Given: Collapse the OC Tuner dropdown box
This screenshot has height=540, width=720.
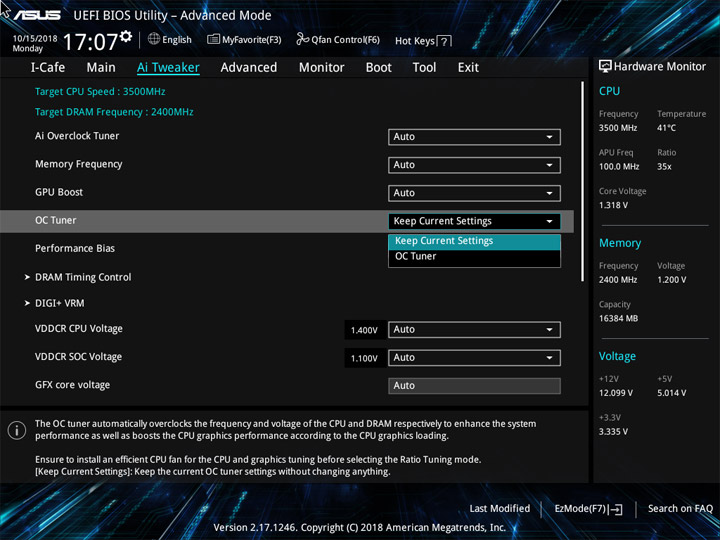Looking at the screenshot, I should [x=474, y=221].
